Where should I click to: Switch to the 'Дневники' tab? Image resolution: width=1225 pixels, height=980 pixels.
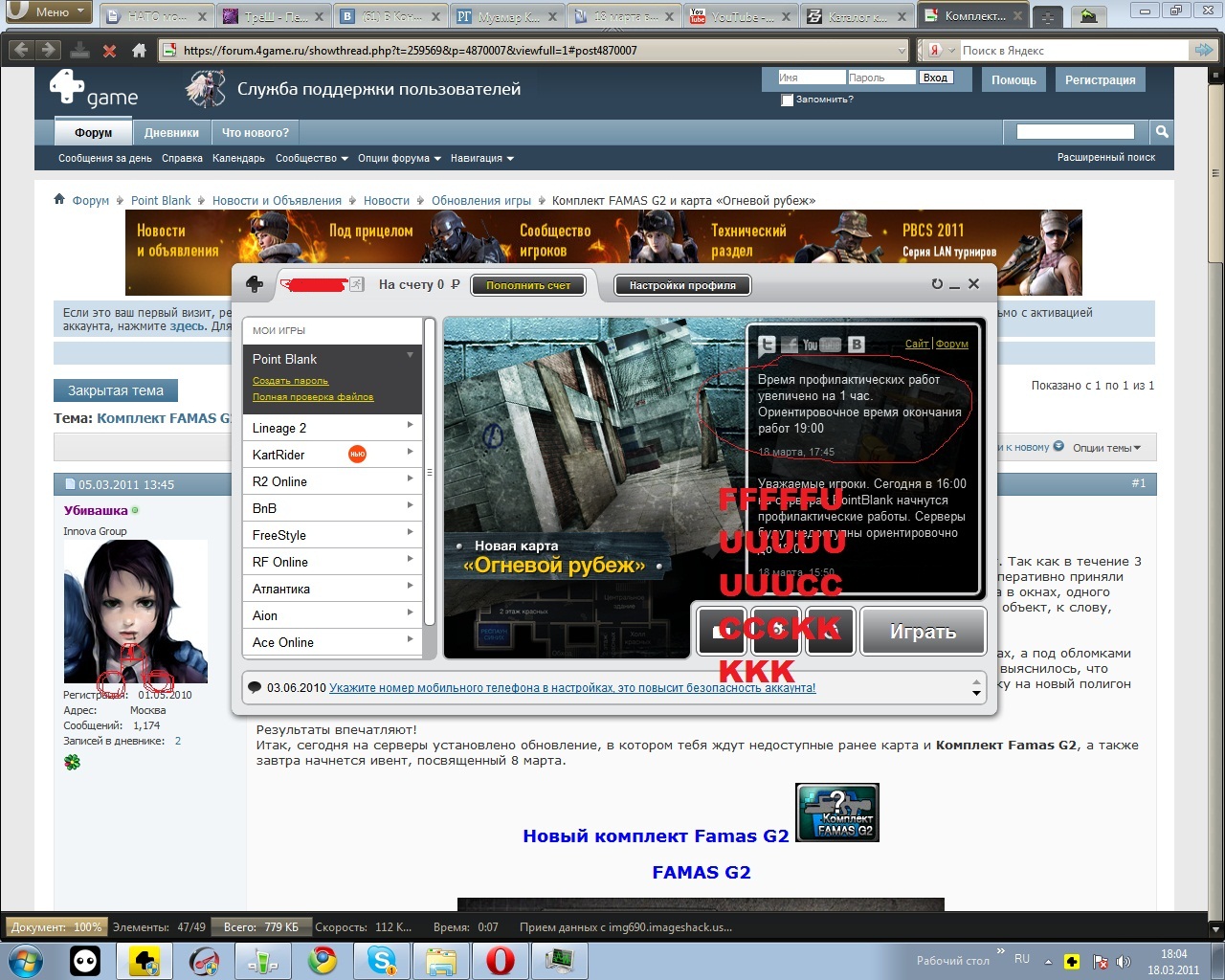171,133
